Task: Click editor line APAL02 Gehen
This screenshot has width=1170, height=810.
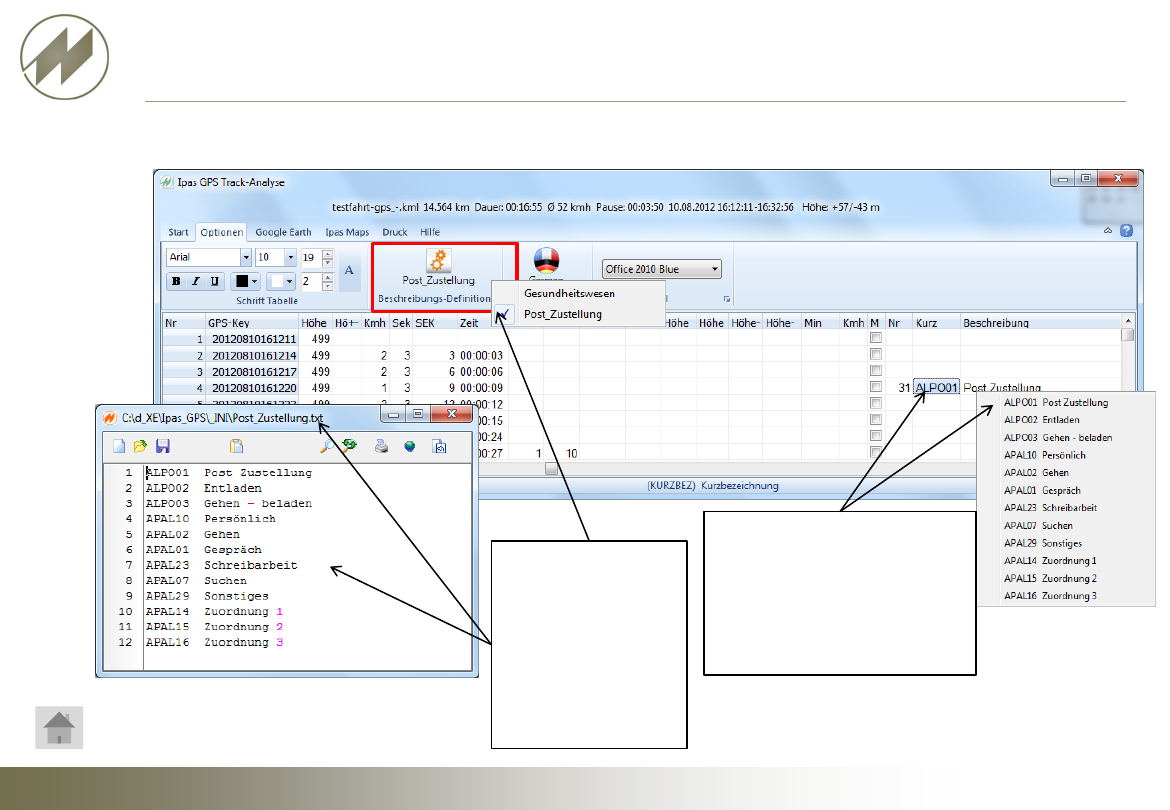Action: [193, 535]
